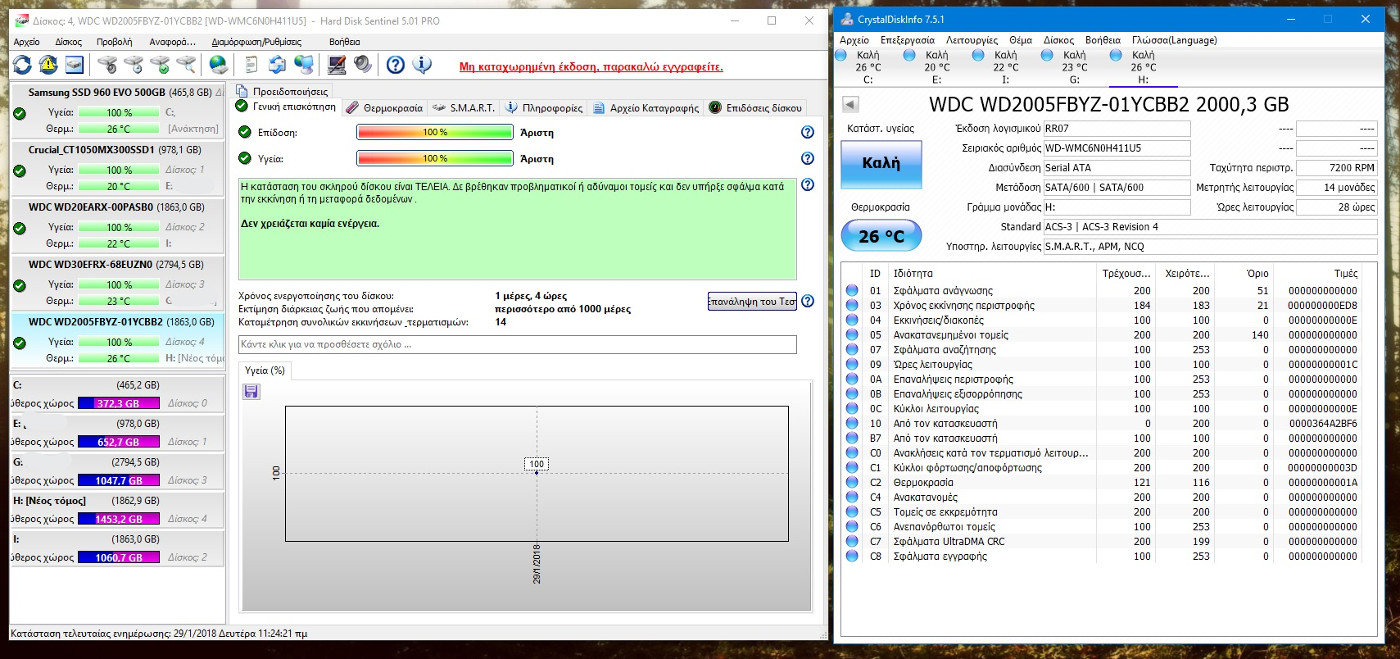Viewport: 1400px width, 659px height.
Task: Open Γλώσσα(Language) menu
Action: [1175, 40]
